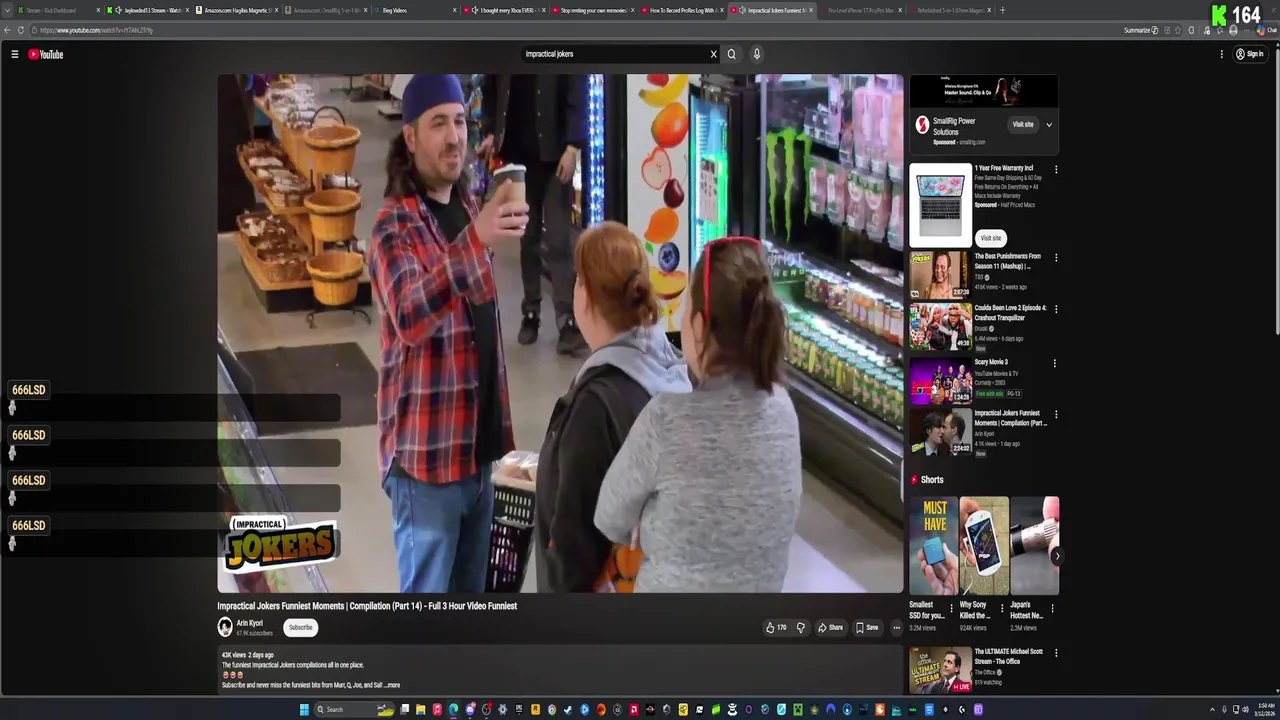
Task: Open options for Compilation Part video by Arin Kyori
Action: pos(1056,415)
